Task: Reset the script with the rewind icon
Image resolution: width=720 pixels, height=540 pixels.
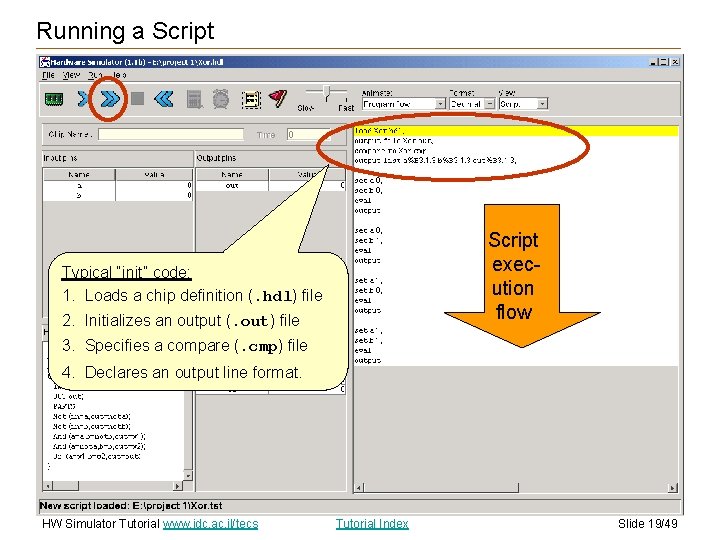Action: 164,99
